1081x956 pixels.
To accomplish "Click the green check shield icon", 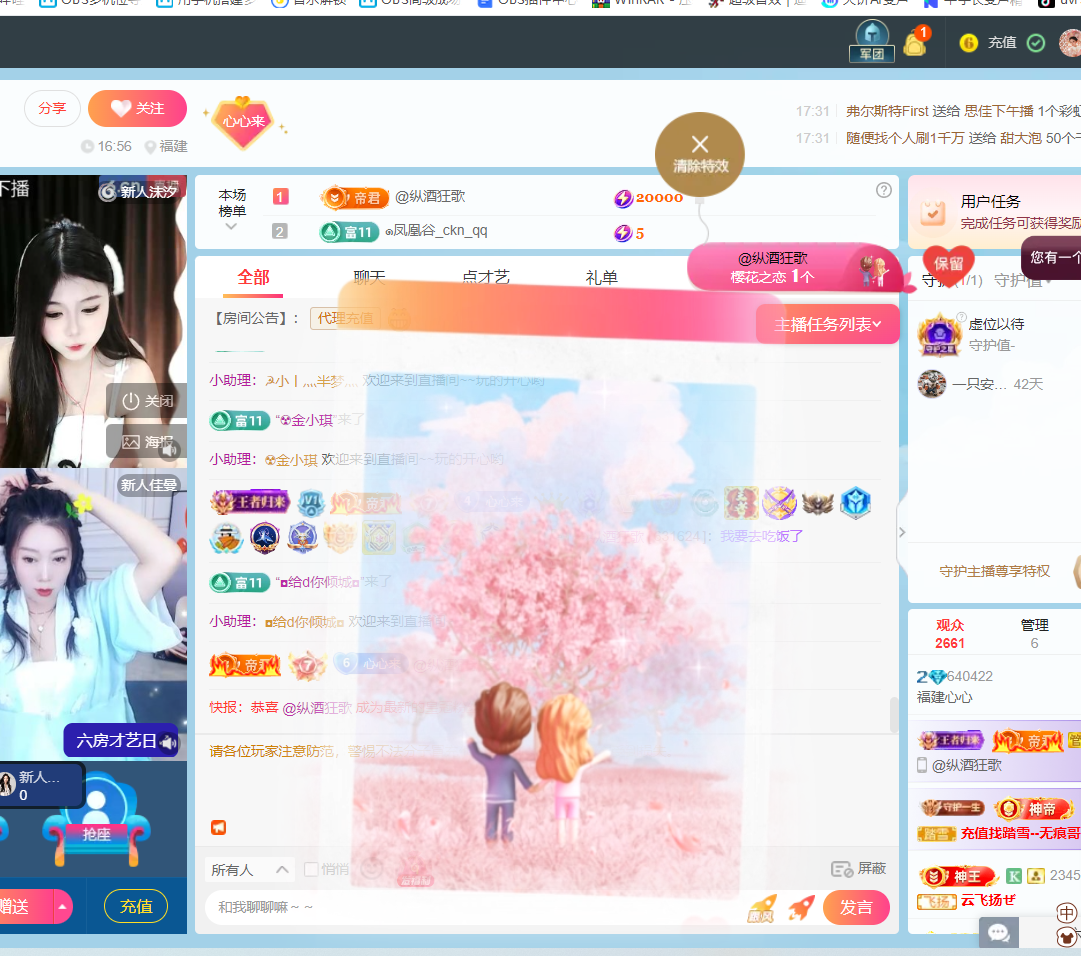I will [1035, 43].
